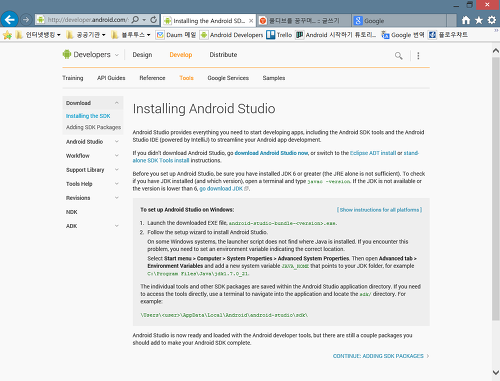Open the Training sub-navigation tab

(73, 78)
